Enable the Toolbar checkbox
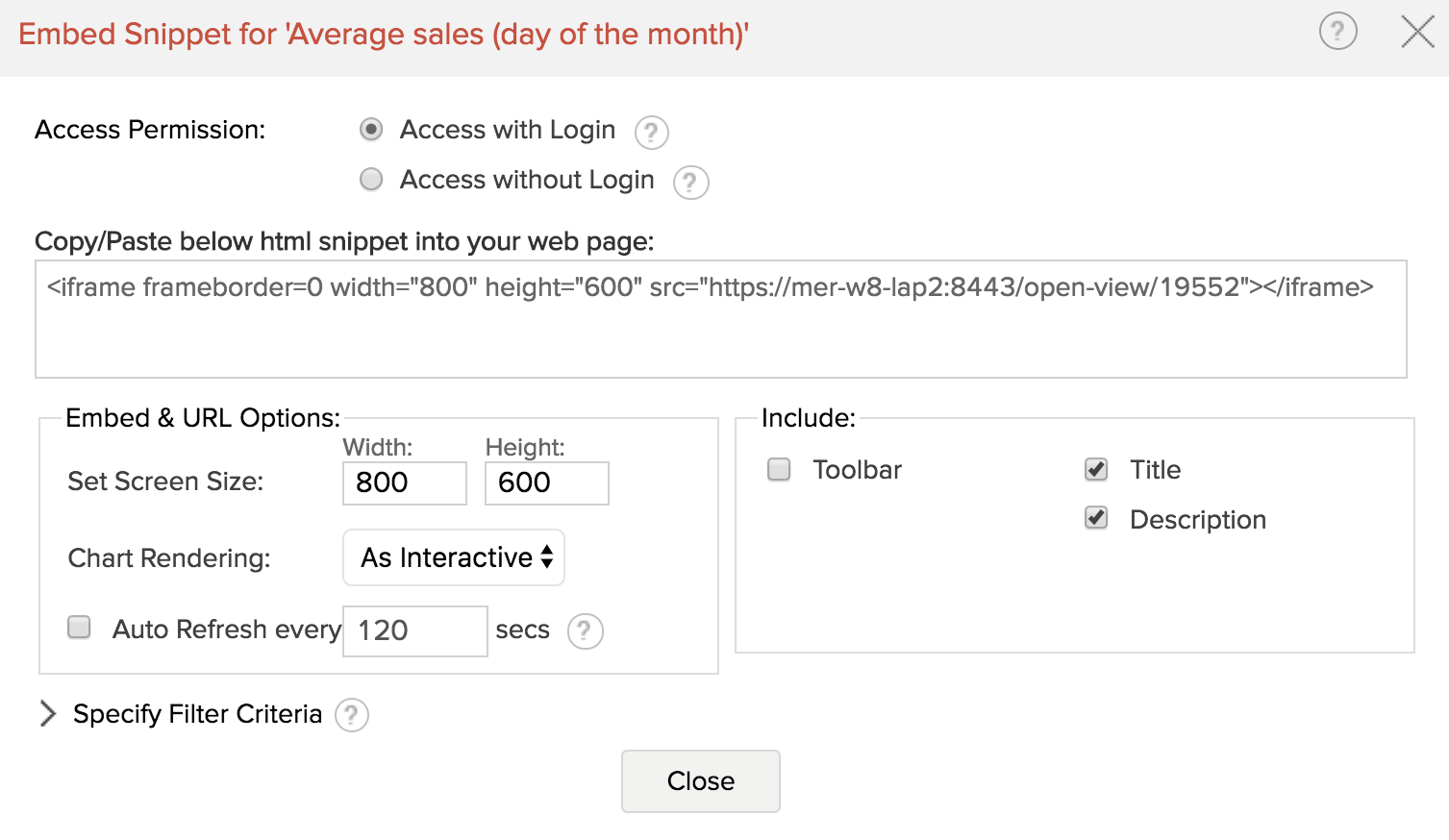 (779, 469)
